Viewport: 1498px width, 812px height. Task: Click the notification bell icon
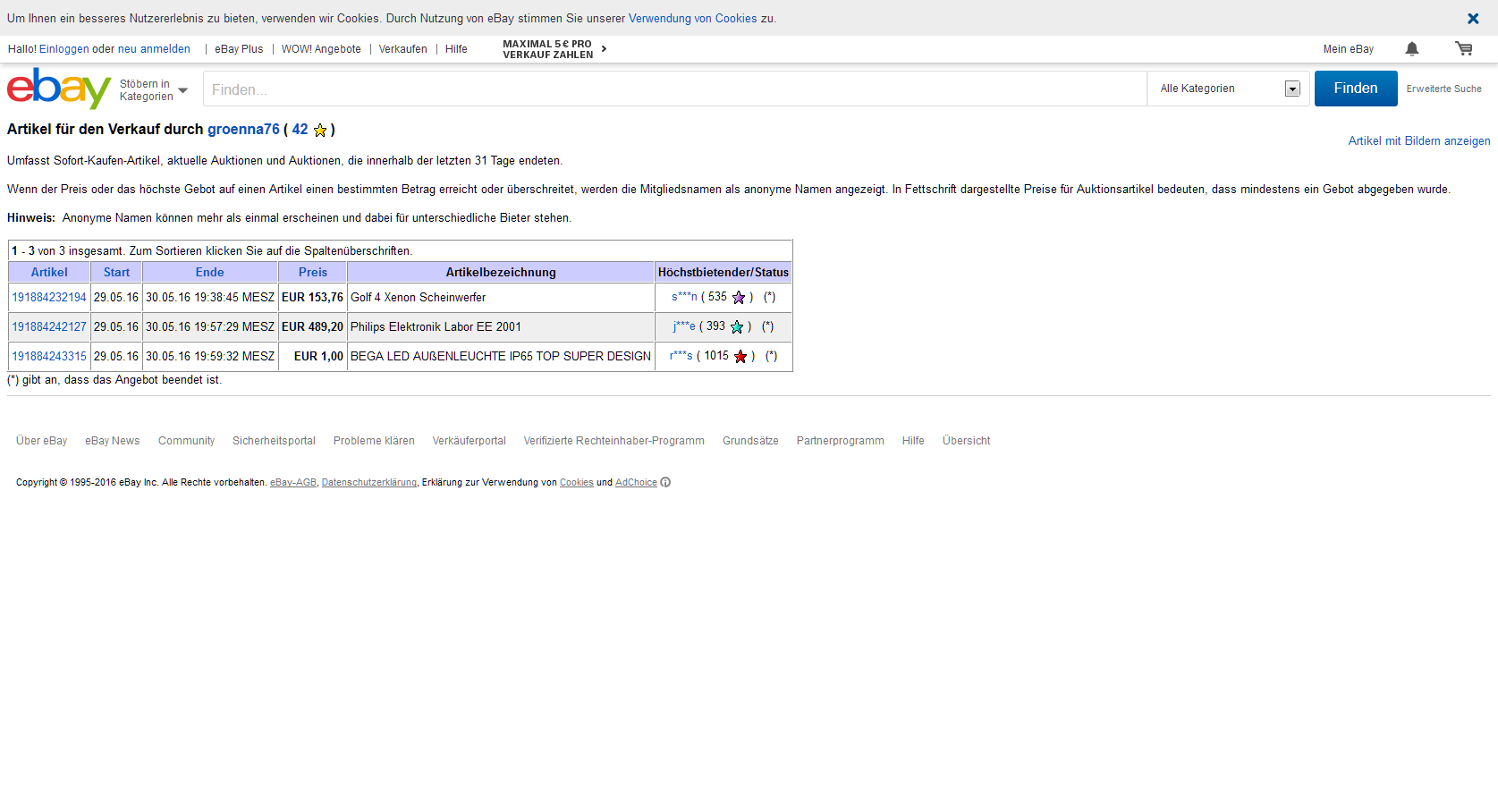[x=1411, y=49]
